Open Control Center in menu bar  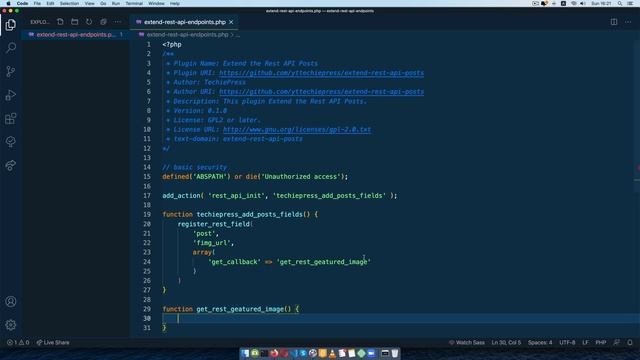[630, 3]
